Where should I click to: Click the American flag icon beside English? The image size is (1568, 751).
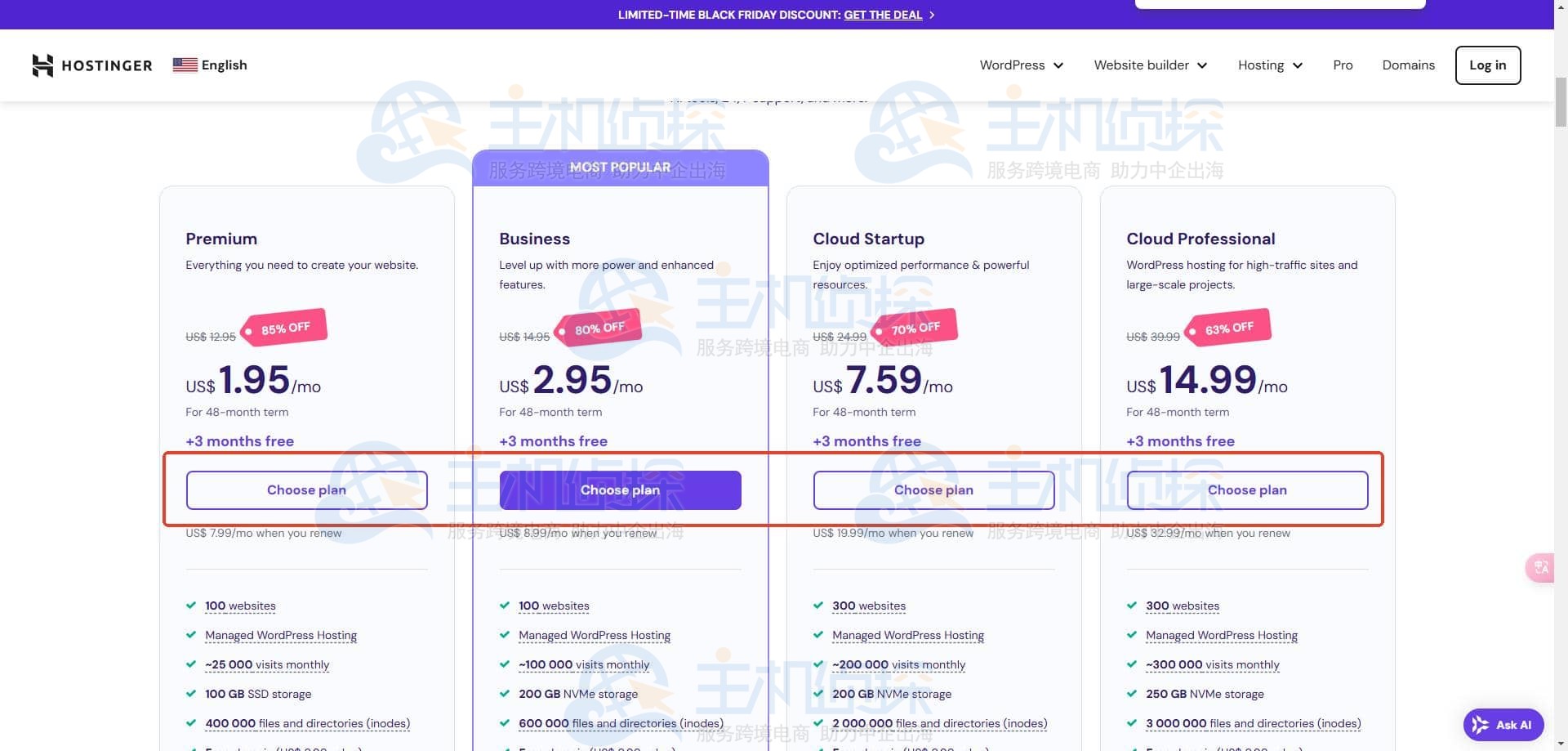coord(185,65)
